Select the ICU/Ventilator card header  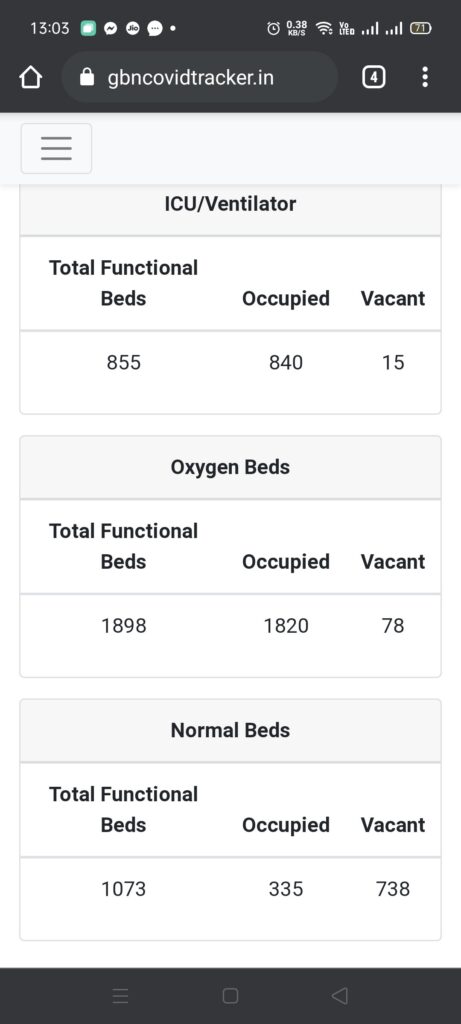230,205
